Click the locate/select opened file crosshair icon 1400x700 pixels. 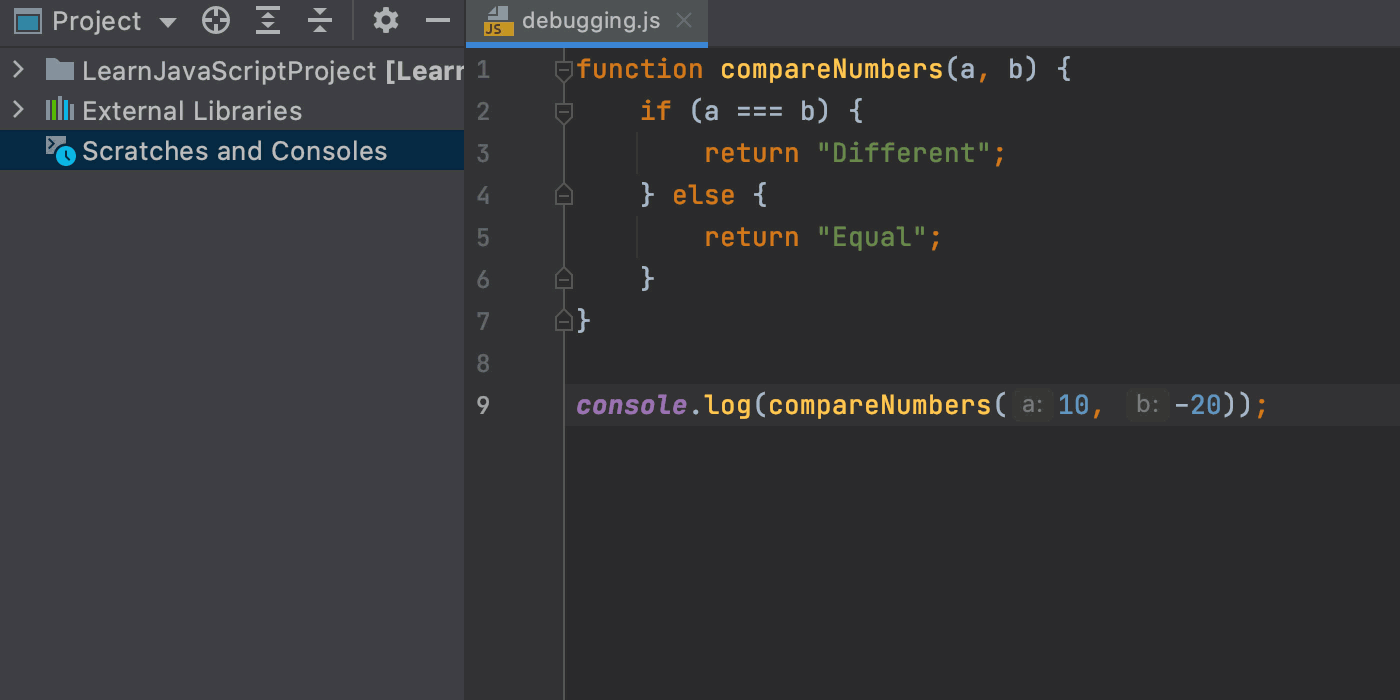[216, 20]
